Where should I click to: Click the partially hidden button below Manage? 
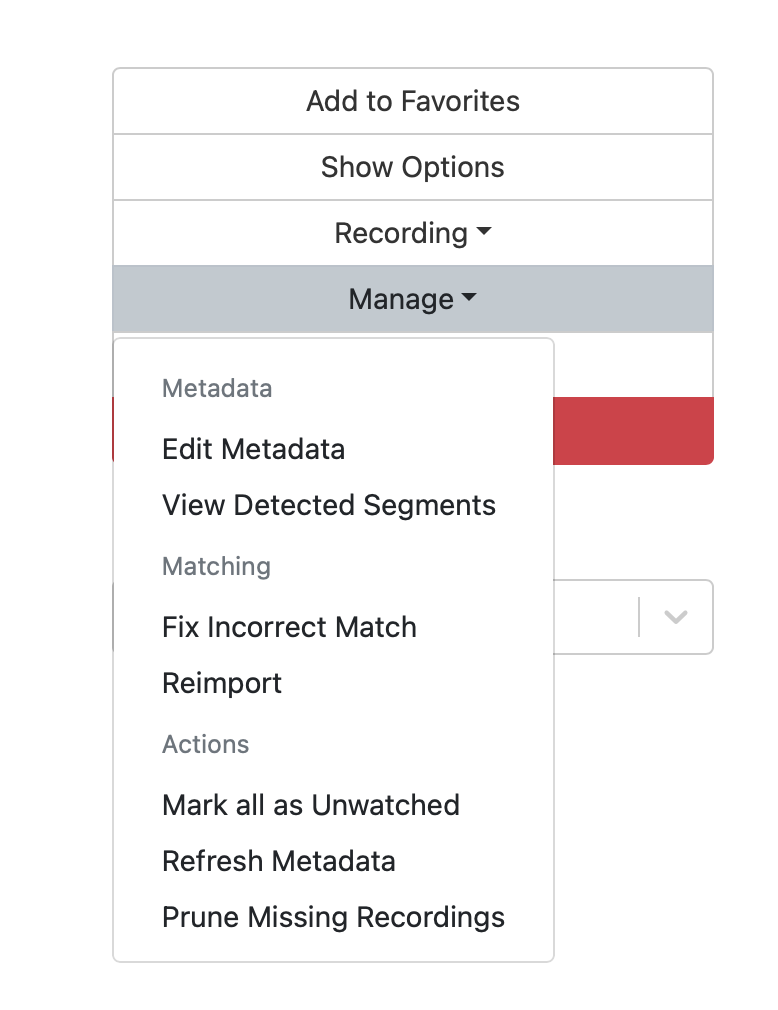(632, 365)
